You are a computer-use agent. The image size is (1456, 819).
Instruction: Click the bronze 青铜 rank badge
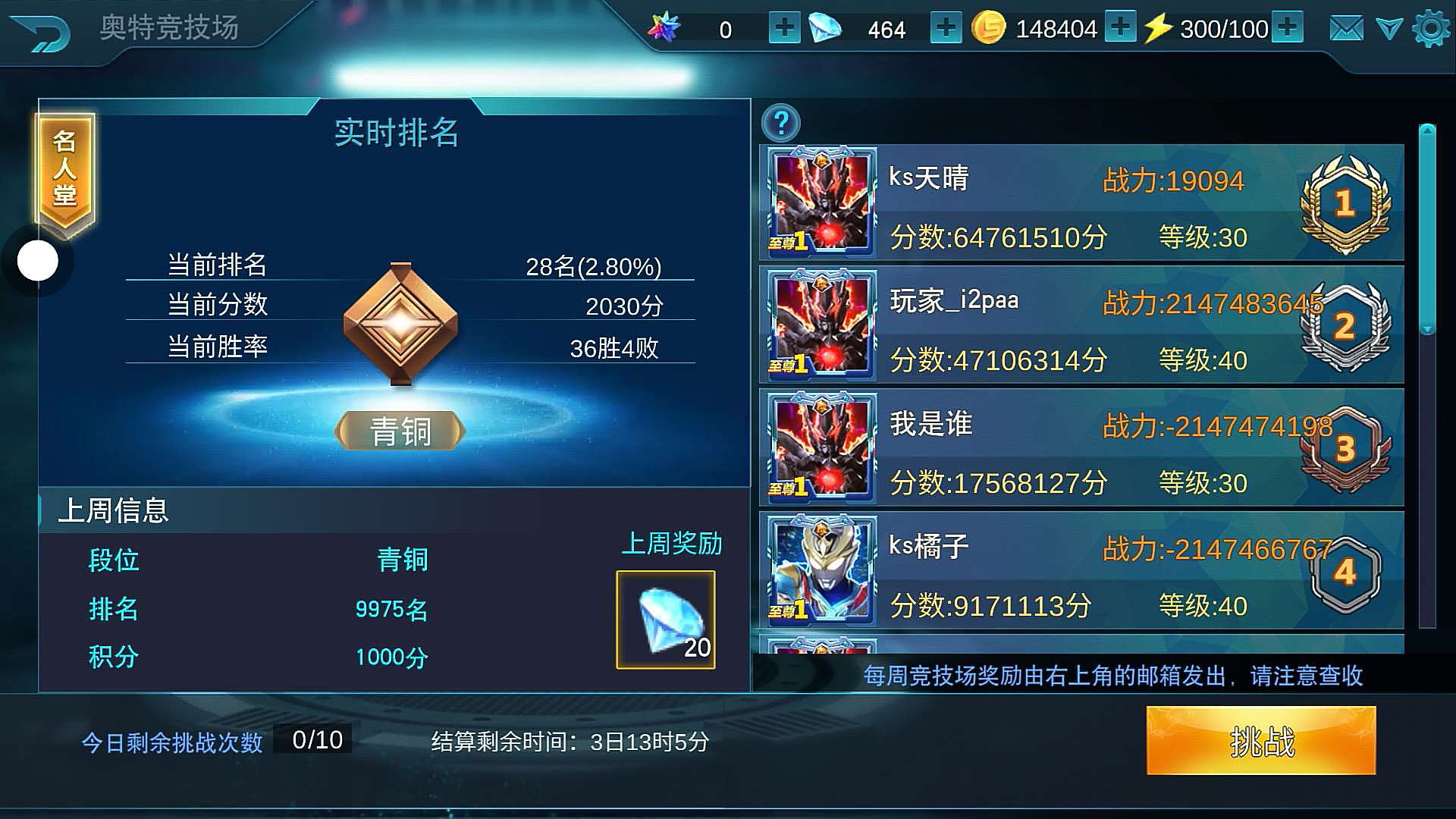[x=400, y=324]
